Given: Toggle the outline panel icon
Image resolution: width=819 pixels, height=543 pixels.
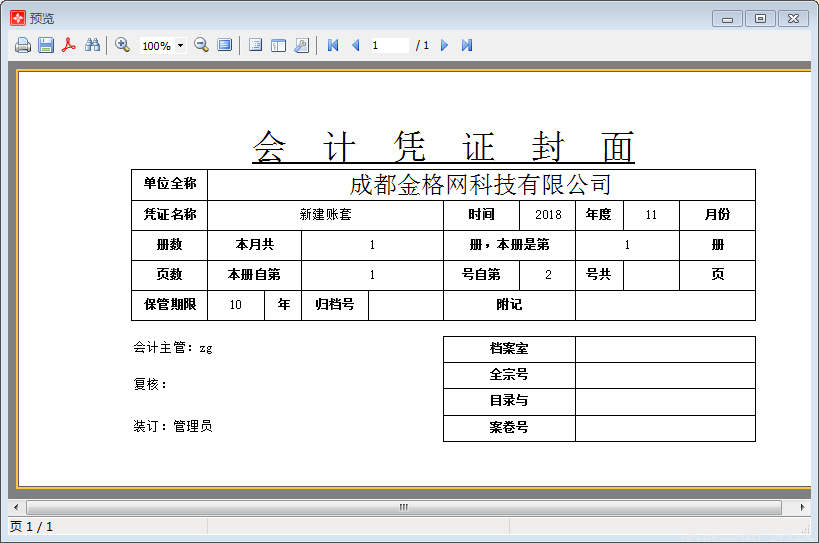Looking at the screenshot, I should coord(256,45).
